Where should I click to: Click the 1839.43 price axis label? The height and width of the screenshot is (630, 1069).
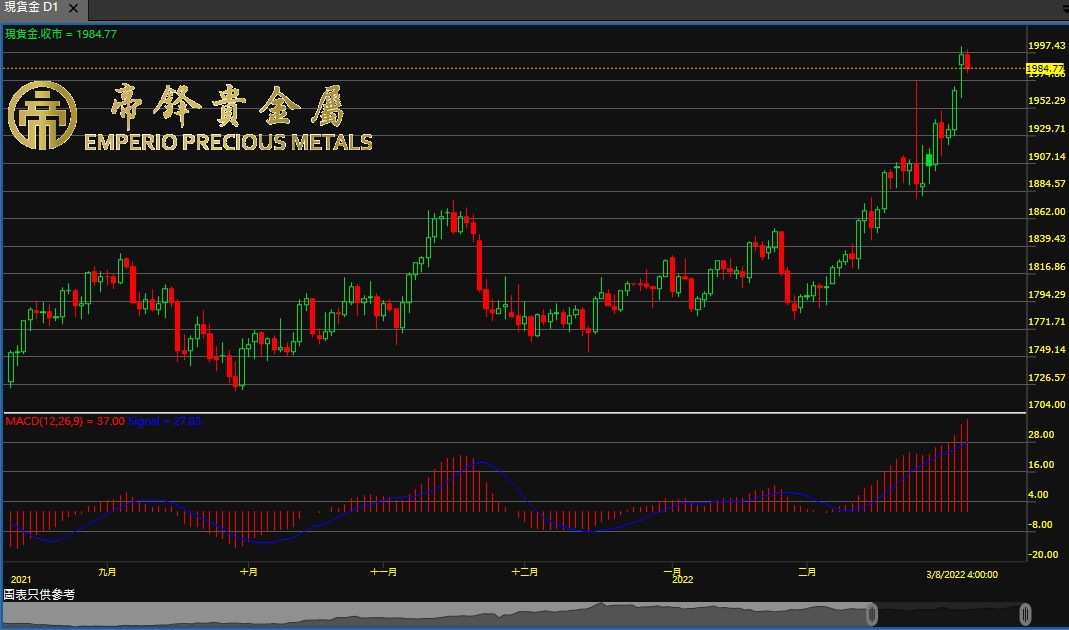pos(1046,239)
